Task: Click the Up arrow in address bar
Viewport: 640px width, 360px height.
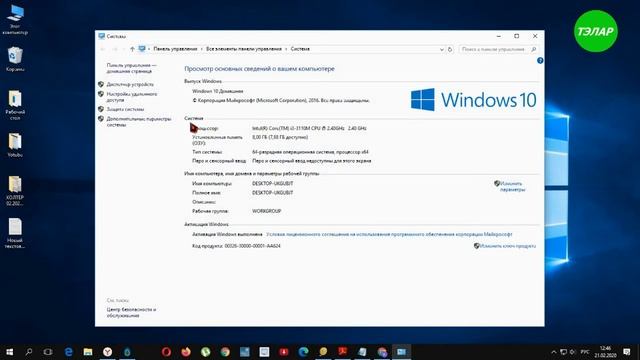Action: tap(132, 49)
